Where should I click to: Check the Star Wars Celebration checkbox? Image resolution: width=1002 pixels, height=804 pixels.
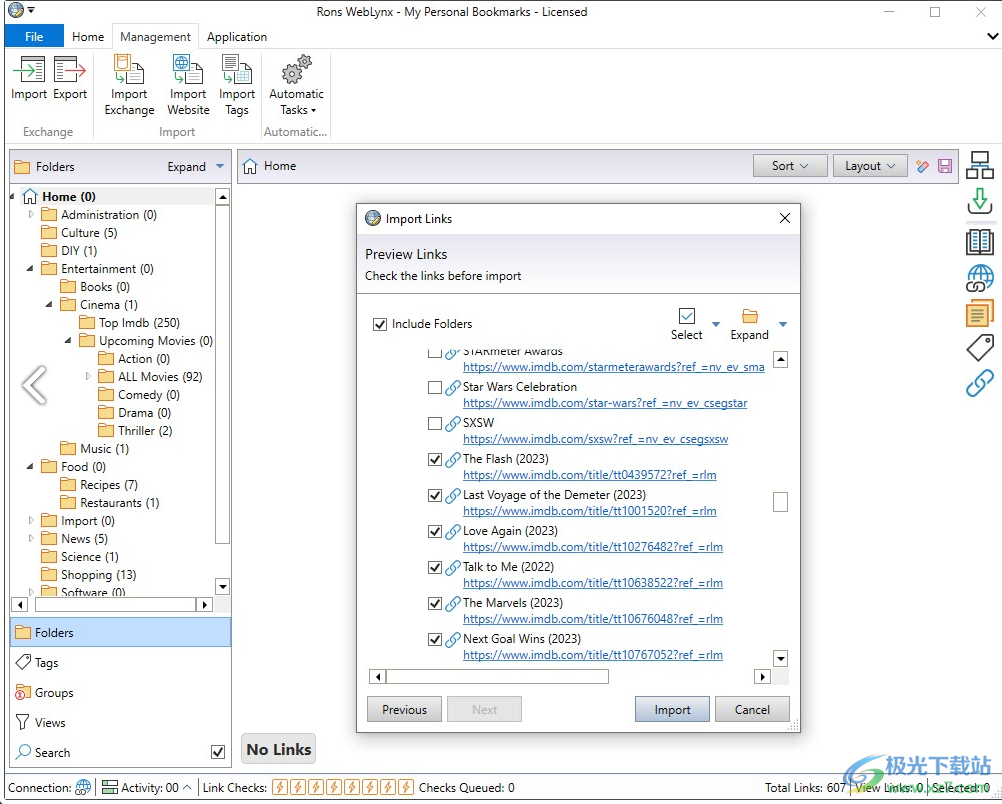(435, 387)
